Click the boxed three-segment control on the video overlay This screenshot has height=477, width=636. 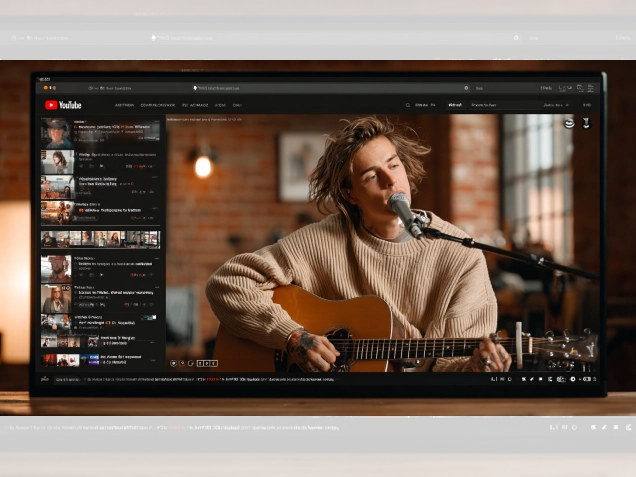click(x=207, y=363)
